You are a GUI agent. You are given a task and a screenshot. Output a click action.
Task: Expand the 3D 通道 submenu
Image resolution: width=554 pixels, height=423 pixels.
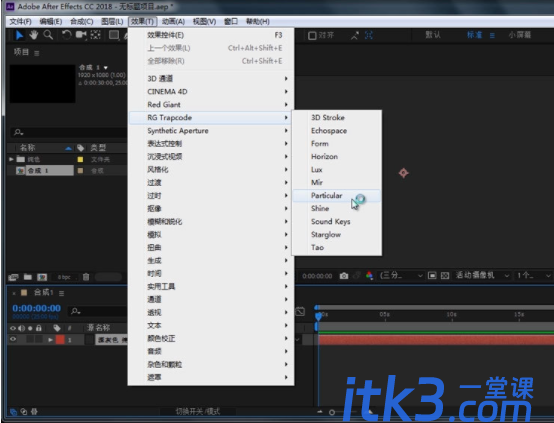coord(211,78)
